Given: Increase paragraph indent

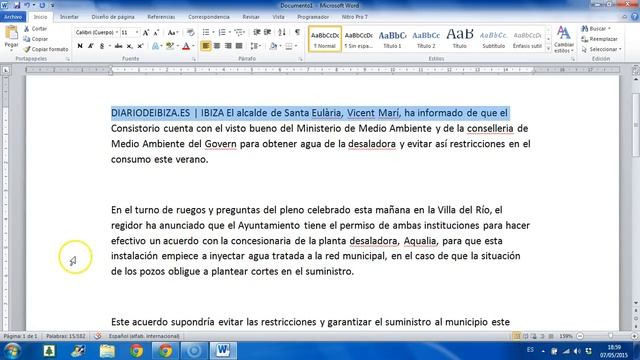Looking at the screenshot, I should point(267,32).
